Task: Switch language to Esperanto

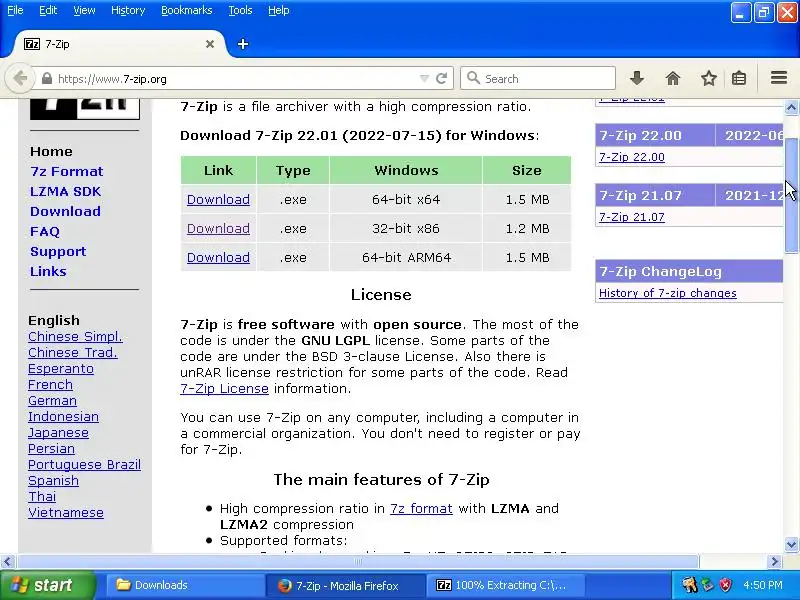Action: [x=61, y=369]
